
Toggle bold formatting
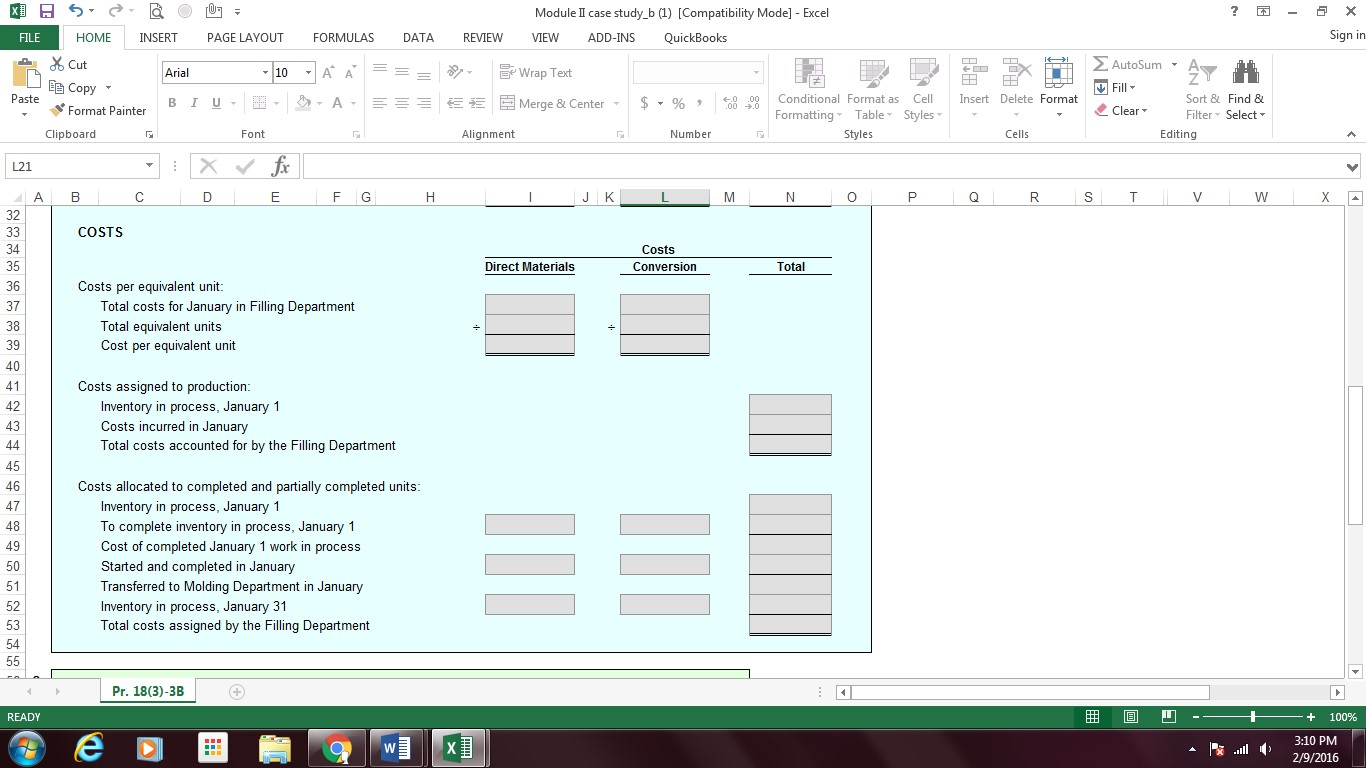[x=172, y=104]
